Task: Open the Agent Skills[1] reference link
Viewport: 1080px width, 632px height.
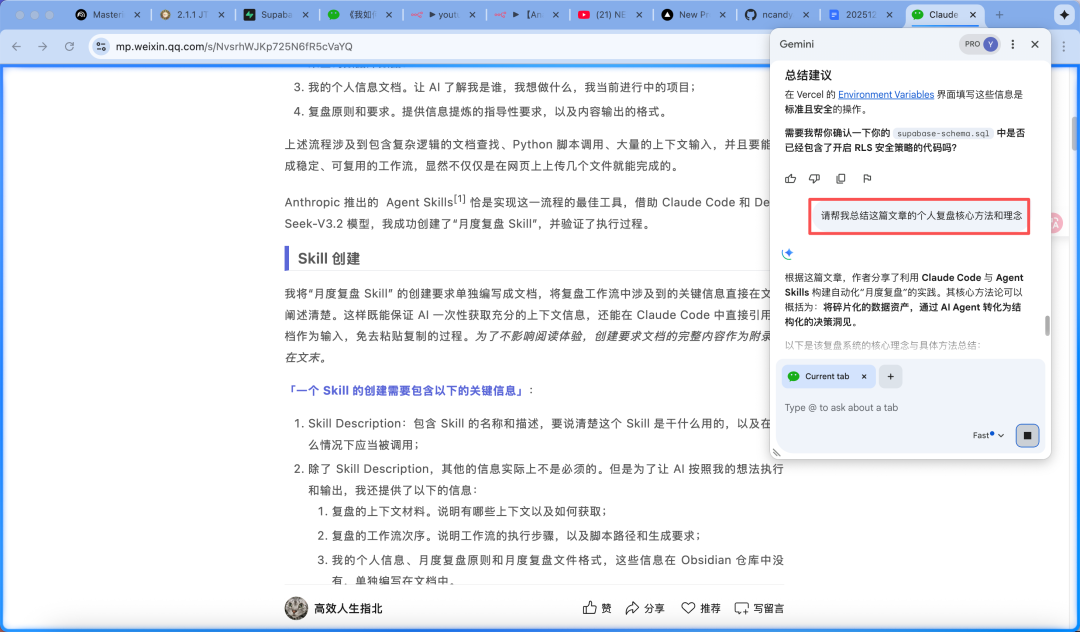Action: tap(426, 202)
